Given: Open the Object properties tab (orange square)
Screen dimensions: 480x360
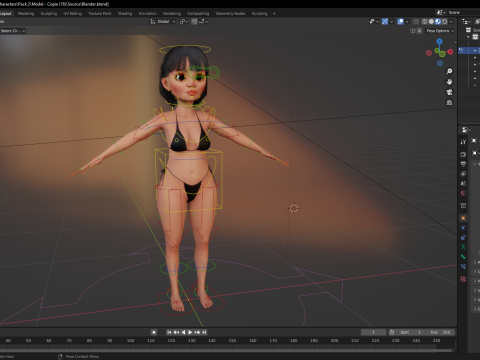Looking at the screenshot, I should pos(463,218).
